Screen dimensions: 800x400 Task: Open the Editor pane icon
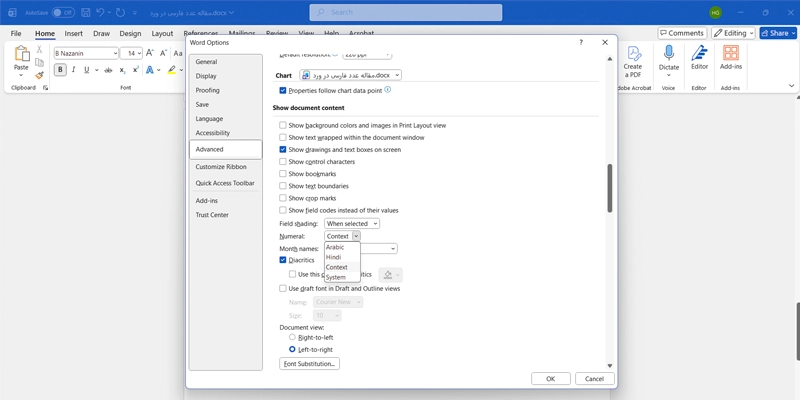[x=699, y=54]
